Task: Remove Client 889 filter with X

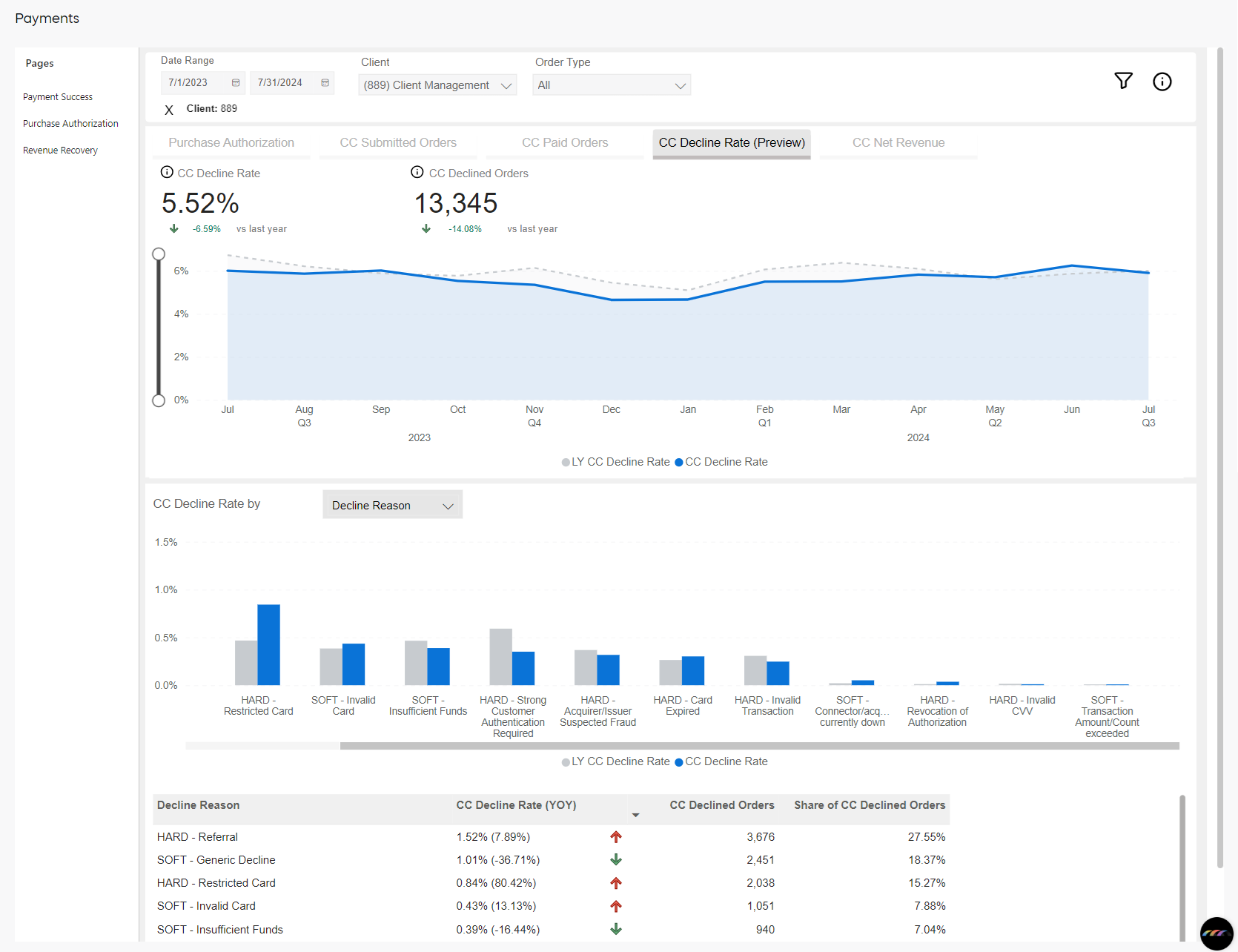Action: [169, 110]
